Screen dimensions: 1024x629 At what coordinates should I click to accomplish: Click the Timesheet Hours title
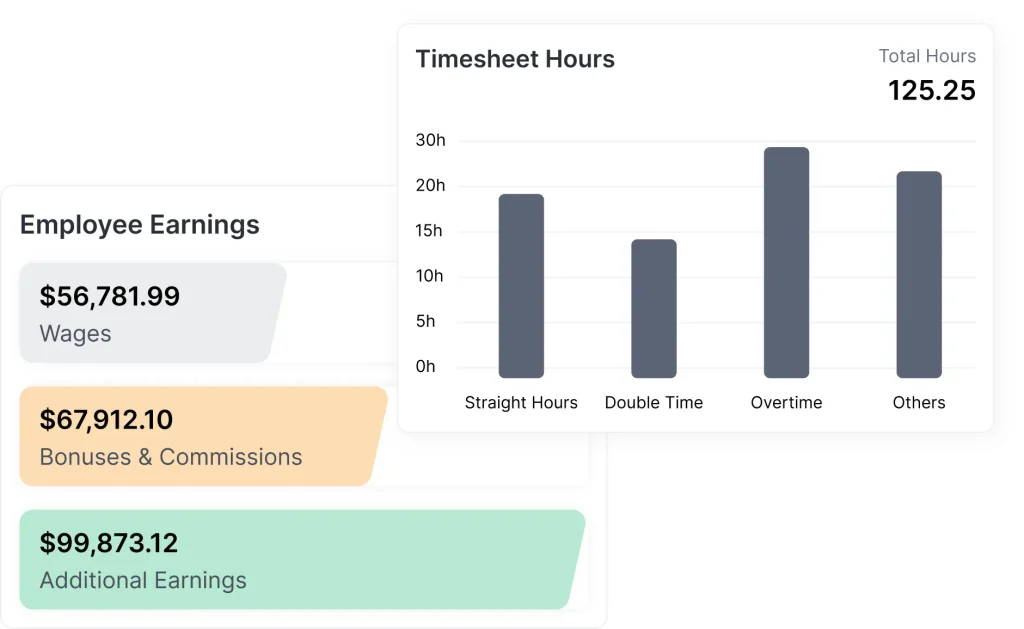(x=515, y=59)
